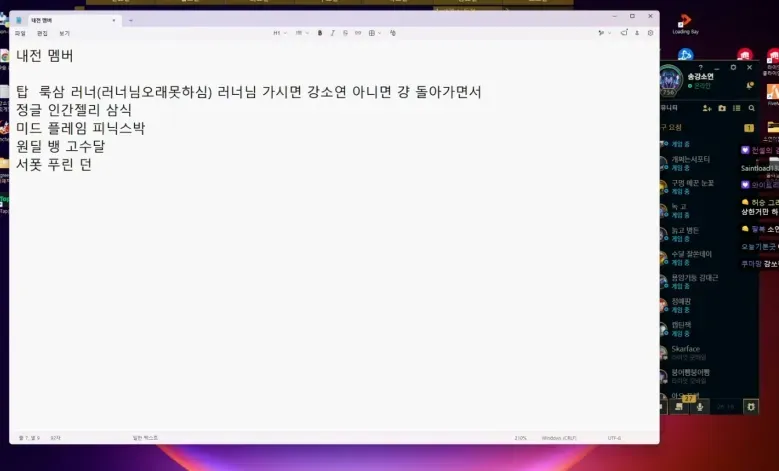
Task: Search friends with magnifier icon
Action: coord(752,108)
